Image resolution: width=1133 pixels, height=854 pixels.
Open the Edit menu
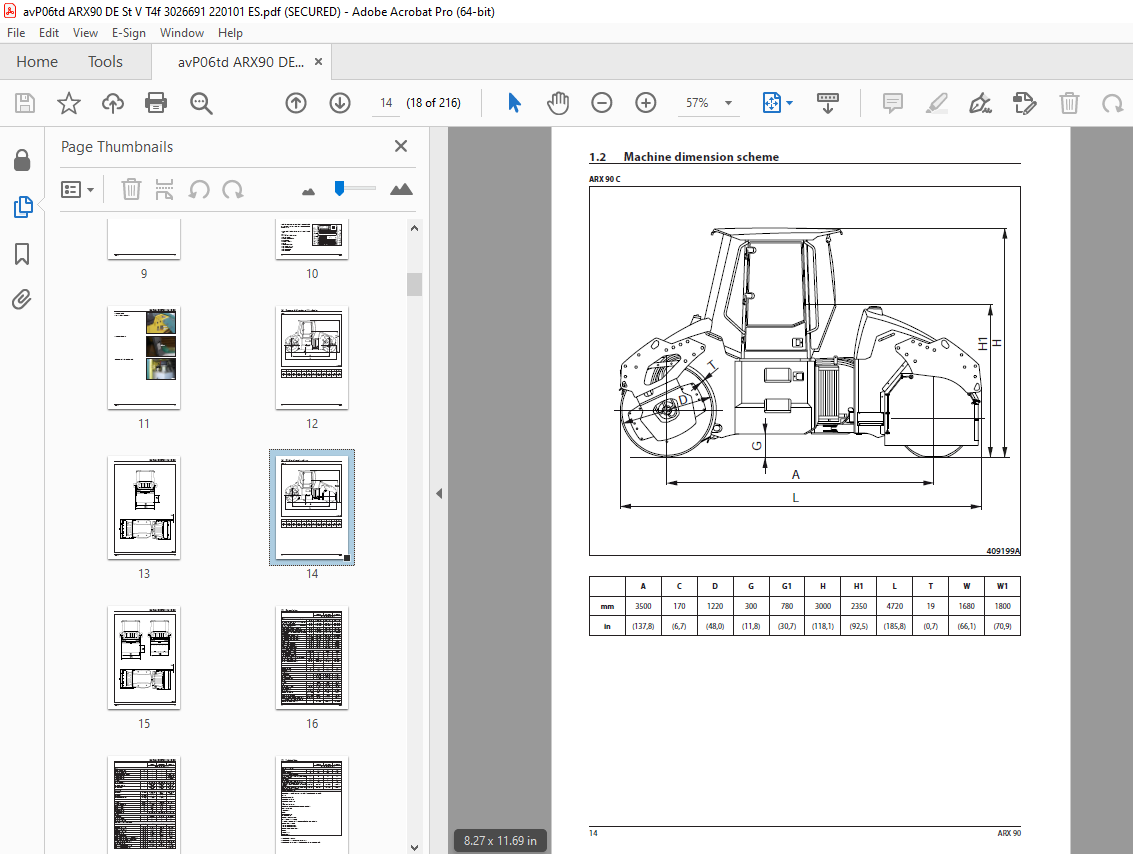pyautogui.click(x=48, y=33)
